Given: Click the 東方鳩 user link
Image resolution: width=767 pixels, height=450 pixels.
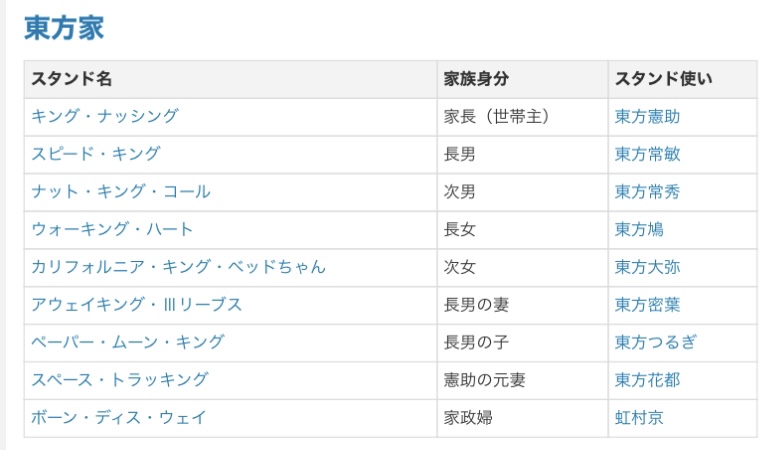Looking at the screenshot, I should (x=639, y=229).
